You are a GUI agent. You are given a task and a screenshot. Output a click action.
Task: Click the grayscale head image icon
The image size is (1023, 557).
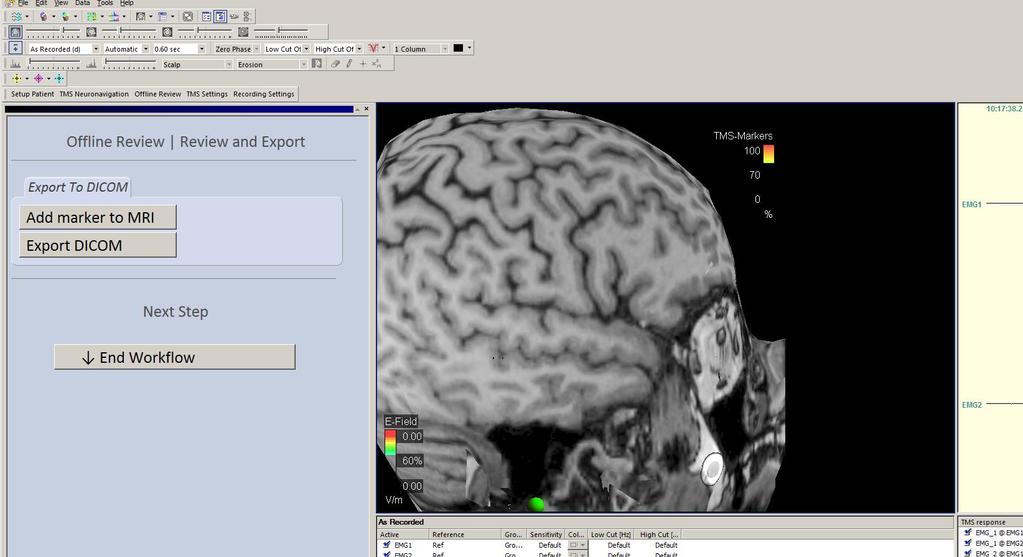click(140, 16)
